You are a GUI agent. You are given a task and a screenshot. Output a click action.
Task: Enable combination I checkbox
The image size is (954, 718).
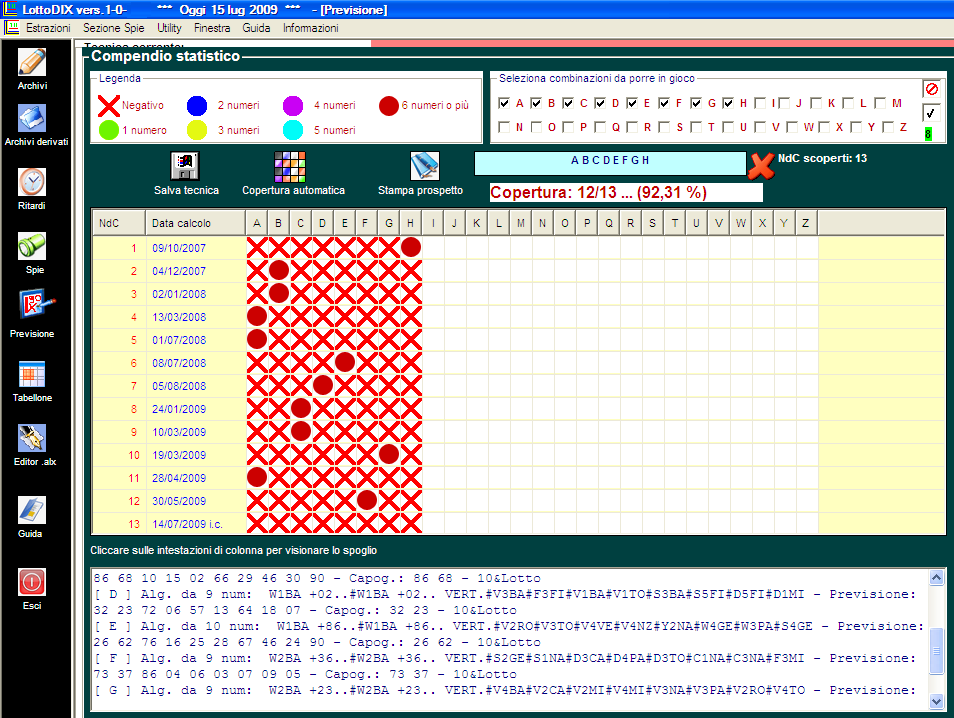click(761, 103)
